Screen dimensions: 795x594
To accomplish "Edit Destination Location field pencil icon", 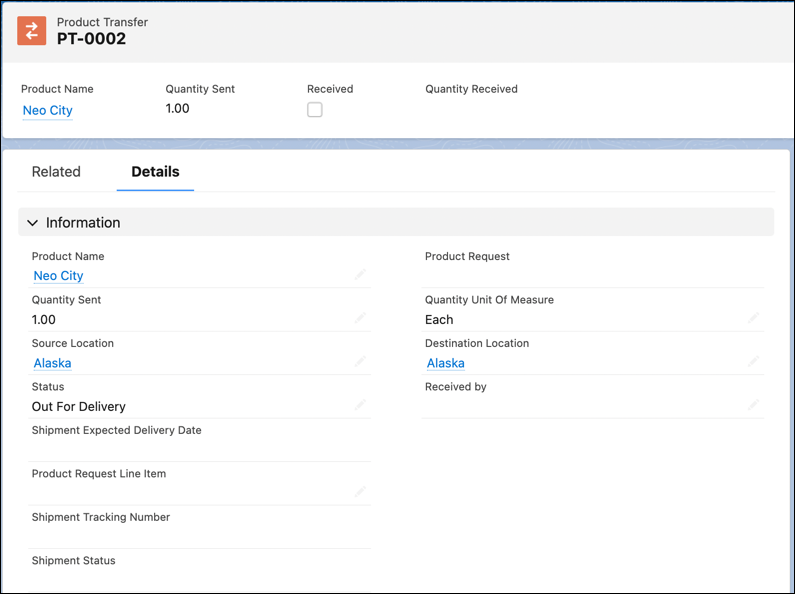I will tap(753, 362).
